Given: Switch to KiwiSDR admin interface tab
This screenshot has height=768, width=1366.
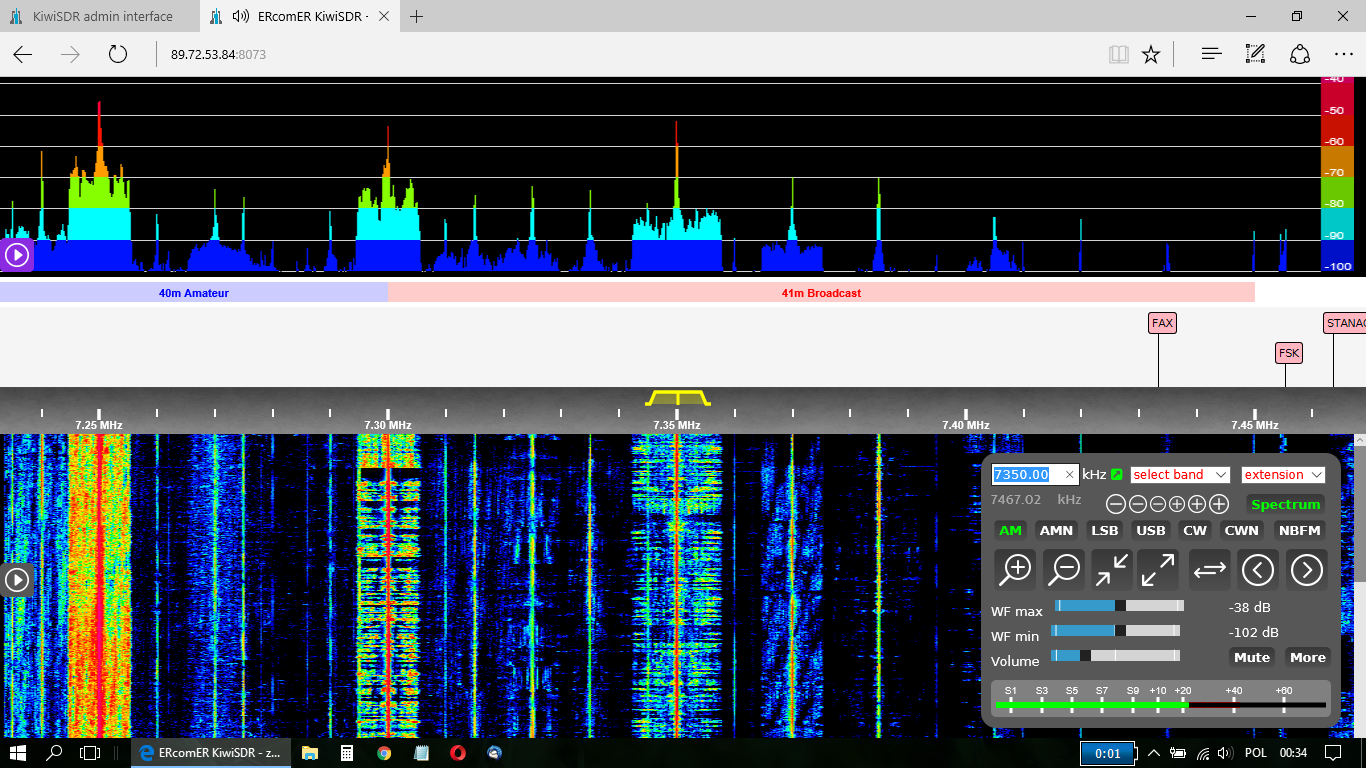Looking at the screenshot, I should (102, 16).
